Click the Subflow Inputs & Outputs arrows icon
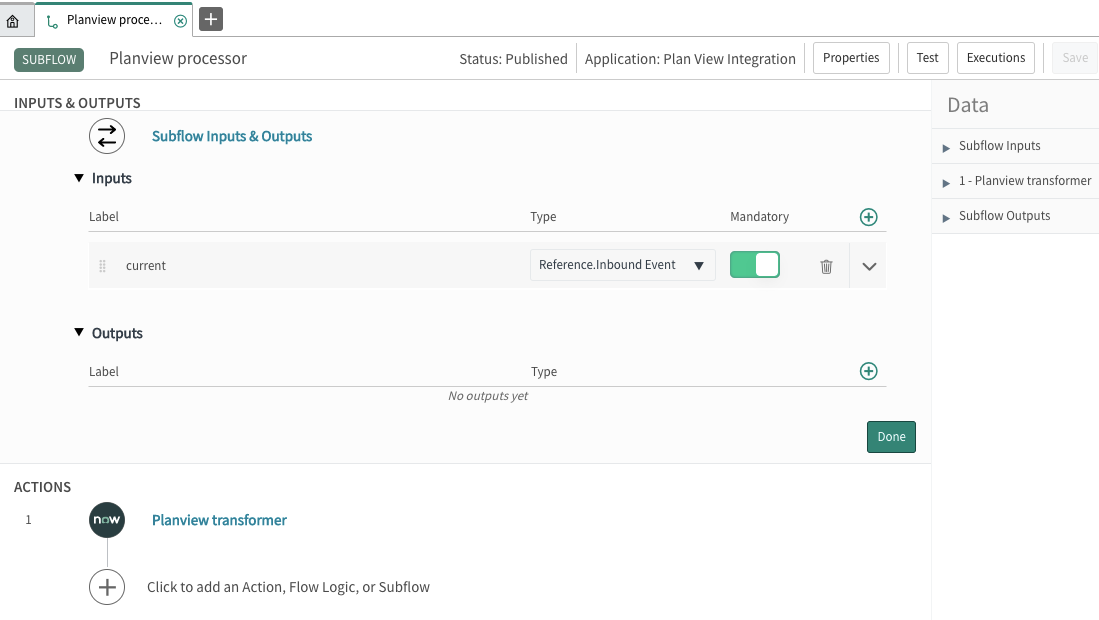This screenshot has width=1099, height=620. point(107,136)
